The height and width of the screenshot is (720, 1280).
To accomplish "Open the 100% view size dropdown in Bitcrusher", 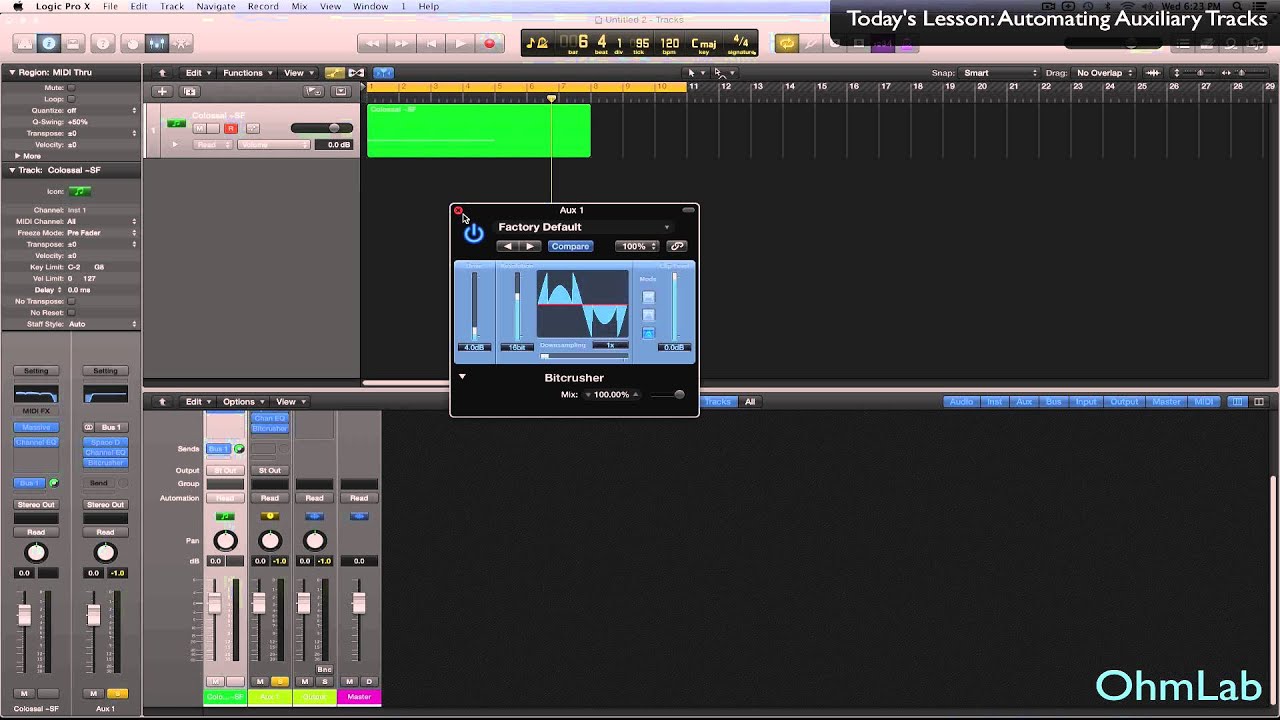I will (x=637, y=246).
